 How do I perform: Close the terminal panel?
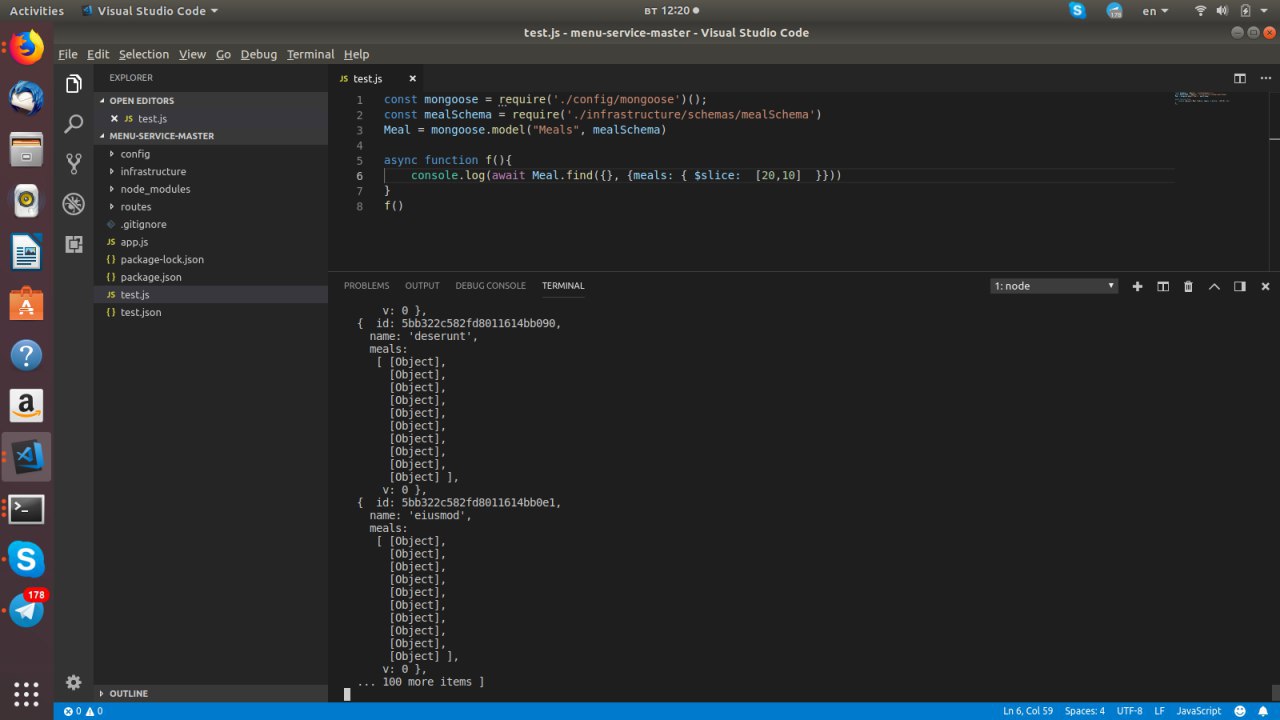[x=1263, y=286]
